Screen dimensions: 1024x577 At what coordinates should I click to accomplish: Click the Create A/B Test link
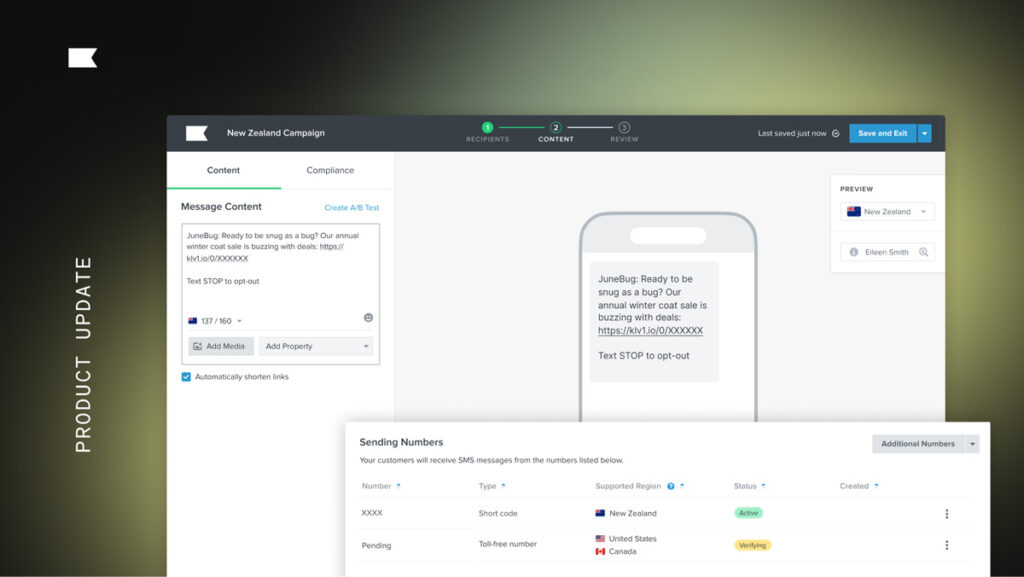[x=351, y=208]
